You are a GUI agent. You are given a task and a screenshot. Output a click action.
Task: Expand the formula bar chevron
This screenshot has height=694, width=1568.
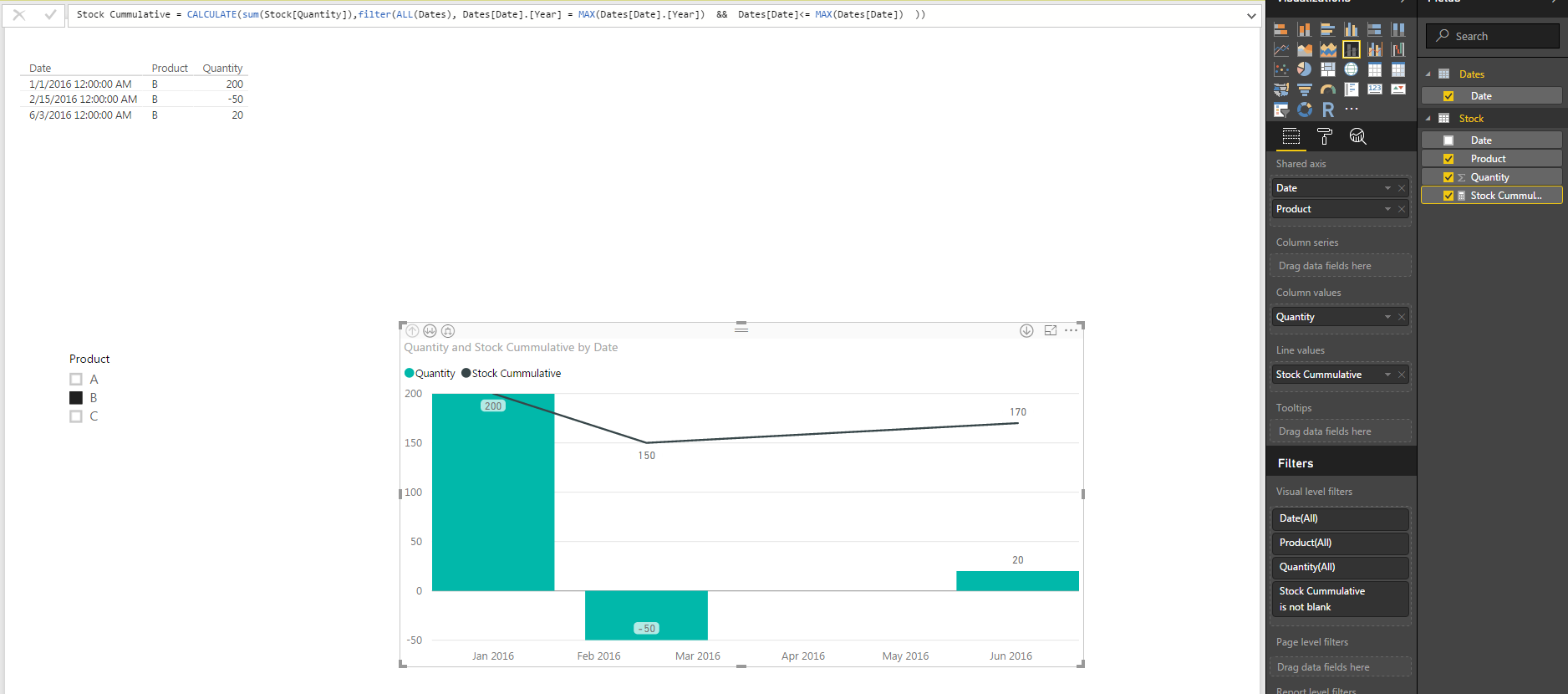[1251, 16]
